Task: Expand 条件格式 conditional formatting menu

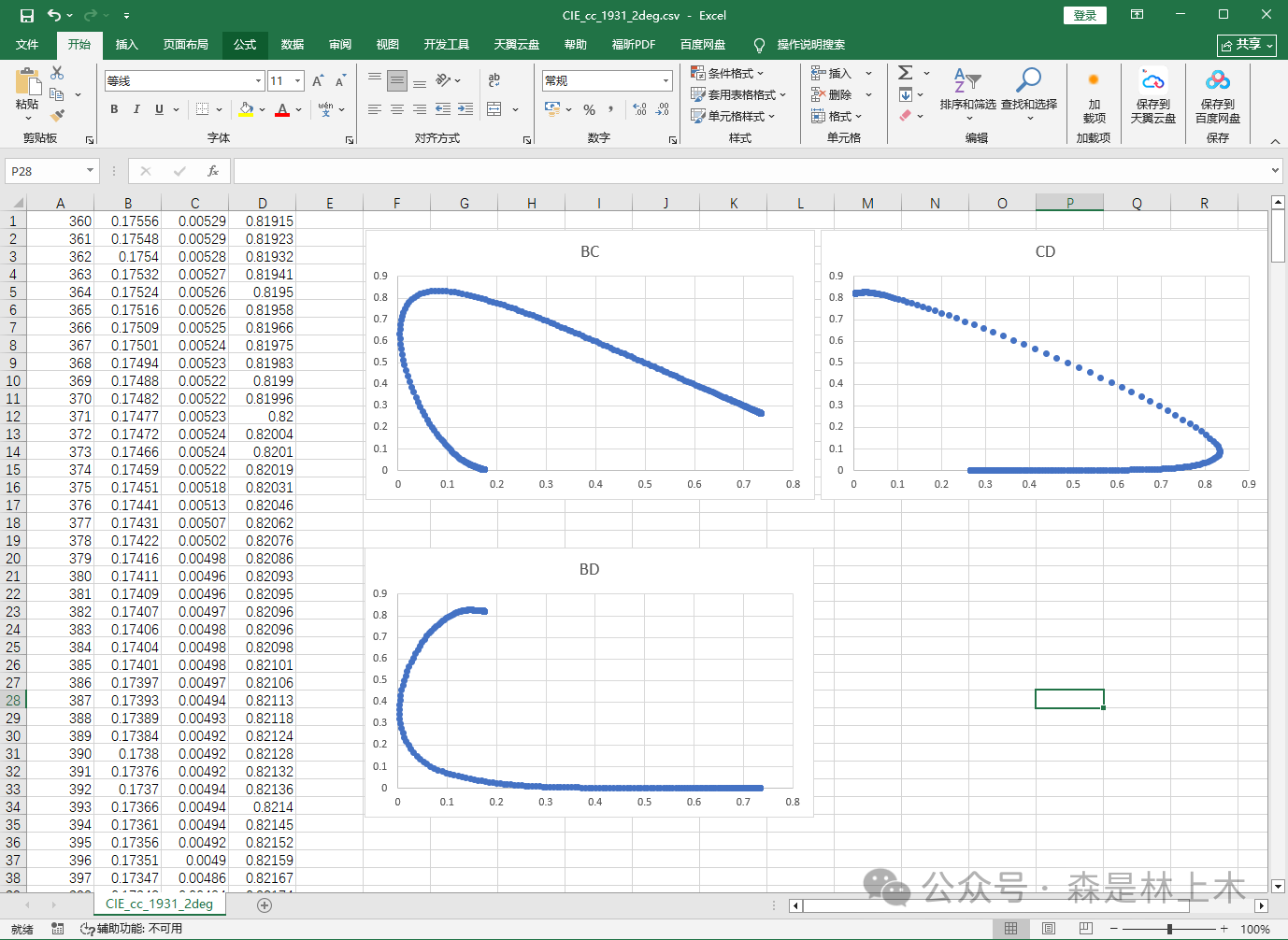Action: tap(727, 73)
